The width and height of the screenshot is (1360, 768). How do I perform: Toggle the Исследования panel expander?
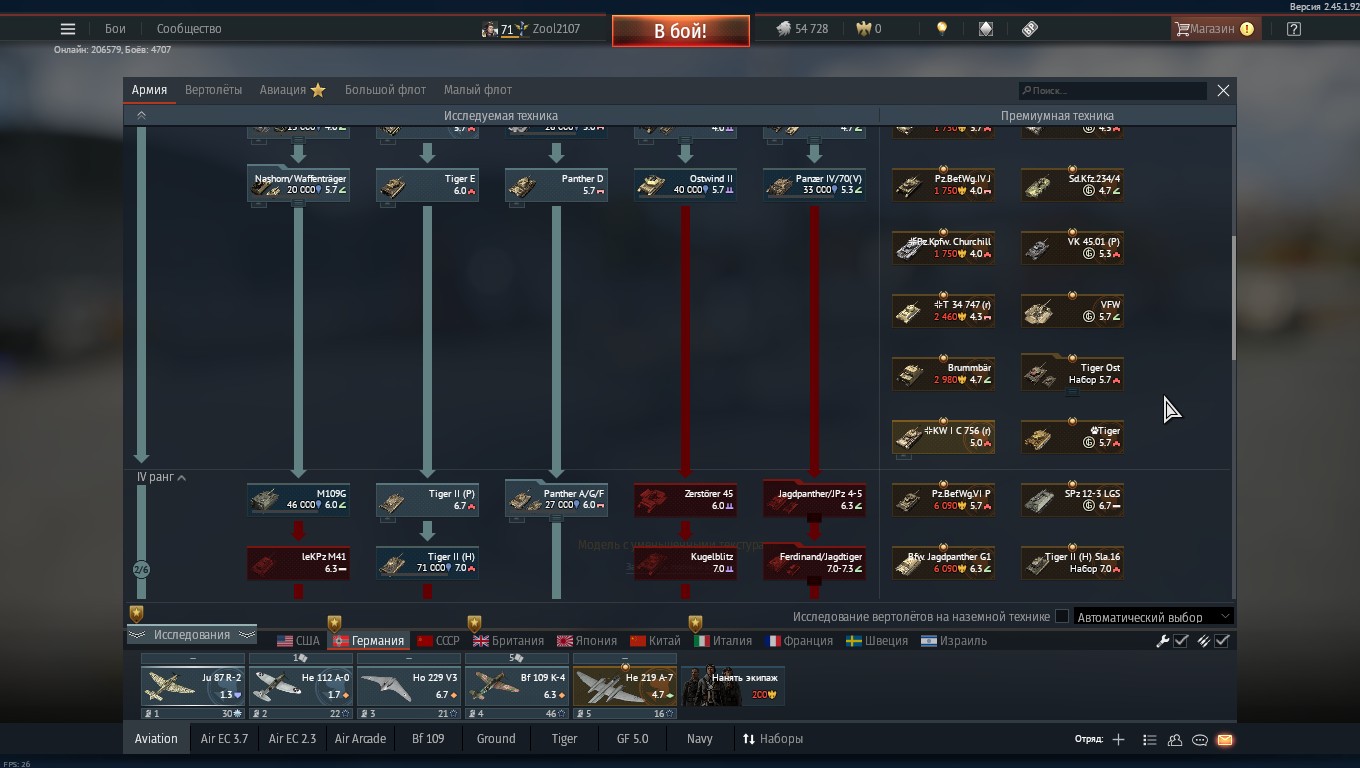pos(191,635)
